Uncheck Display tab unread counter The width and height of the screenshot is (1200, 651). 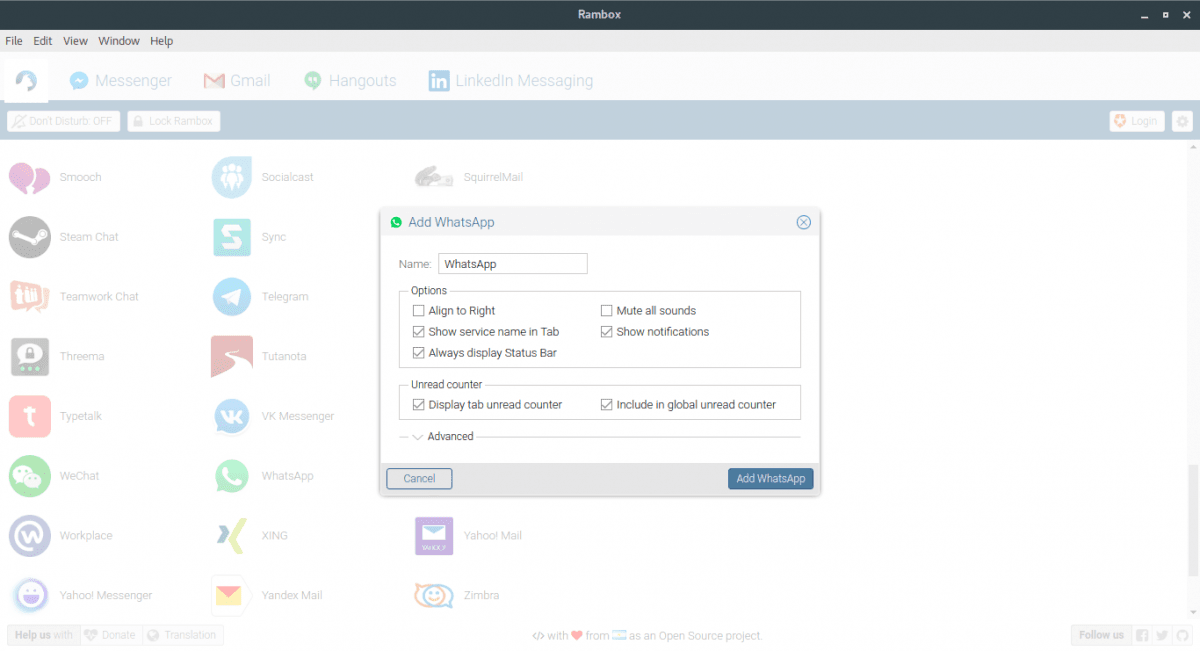pyautogui.click(x=419, y=405)
